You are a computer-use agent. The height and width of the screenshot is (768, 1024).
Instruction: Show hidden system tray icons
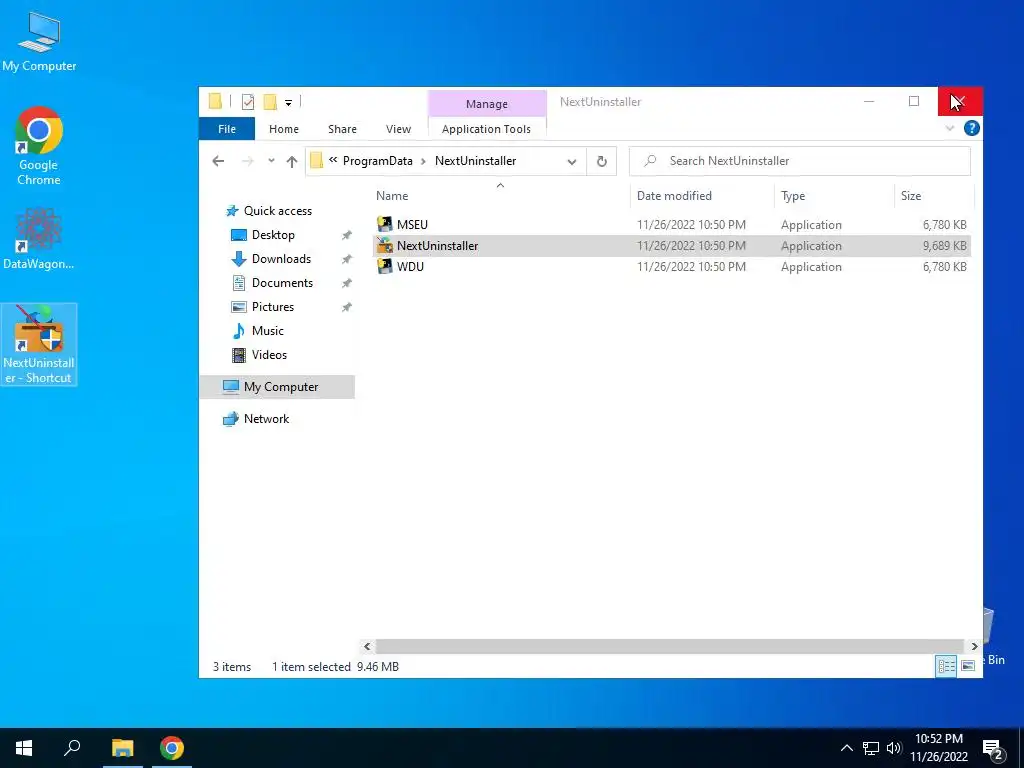846,748
